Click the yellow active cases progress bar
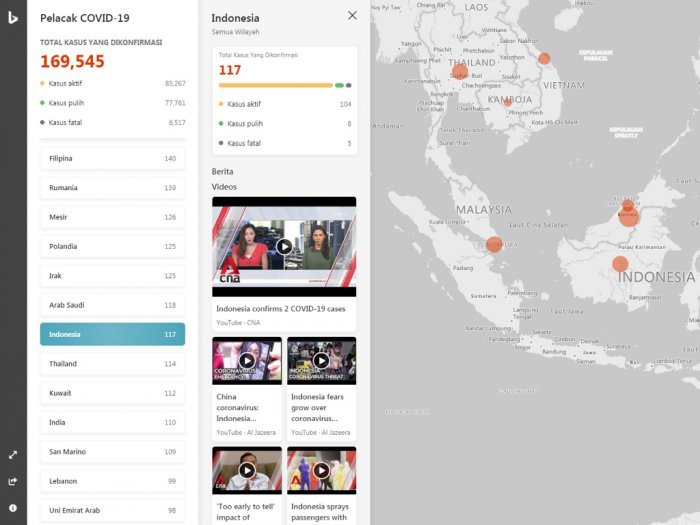Viewport: 700px width, 525px height. 275,85
